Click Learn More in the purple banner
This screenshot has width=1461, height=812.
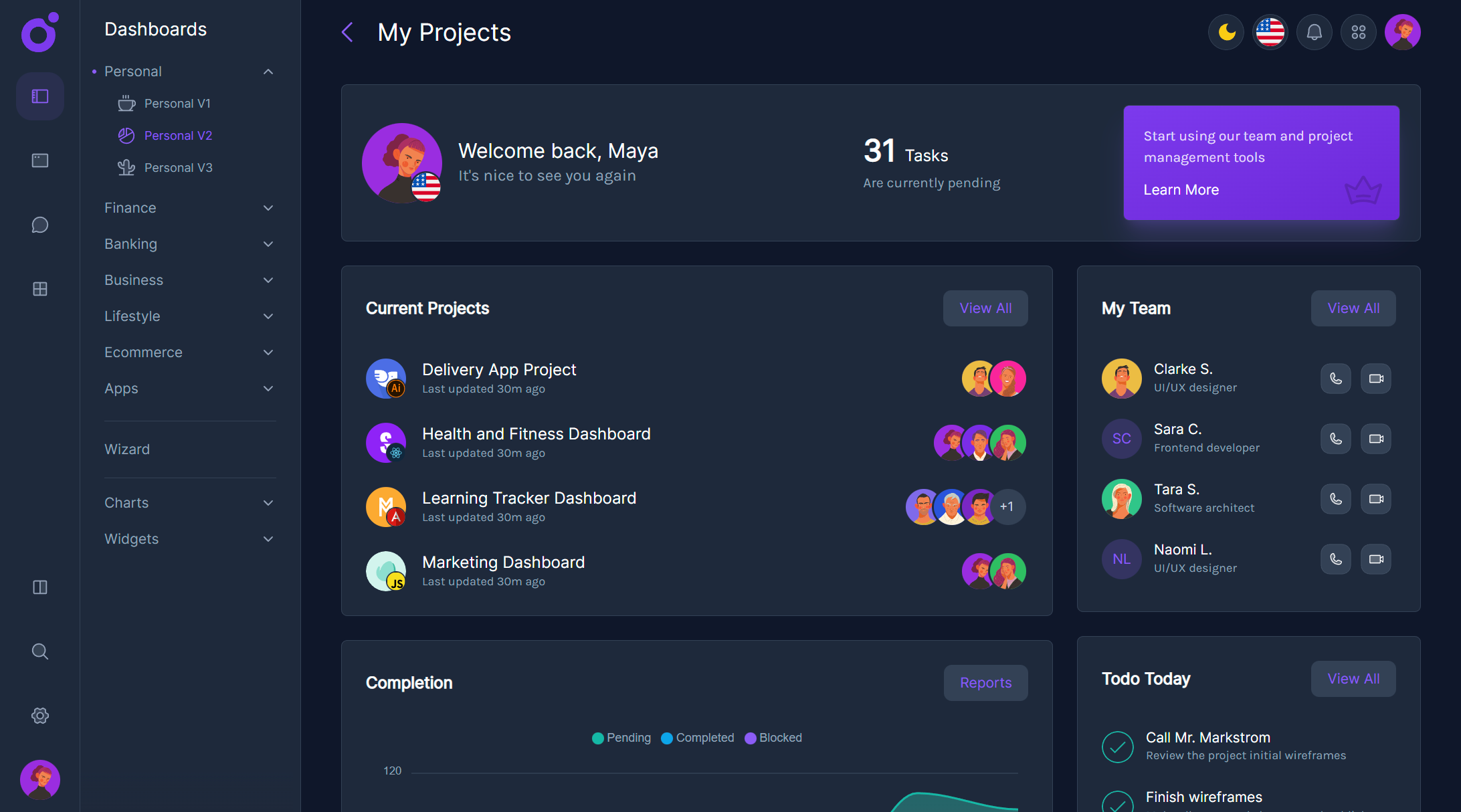pyautogui.click(x=1181, y=189)
